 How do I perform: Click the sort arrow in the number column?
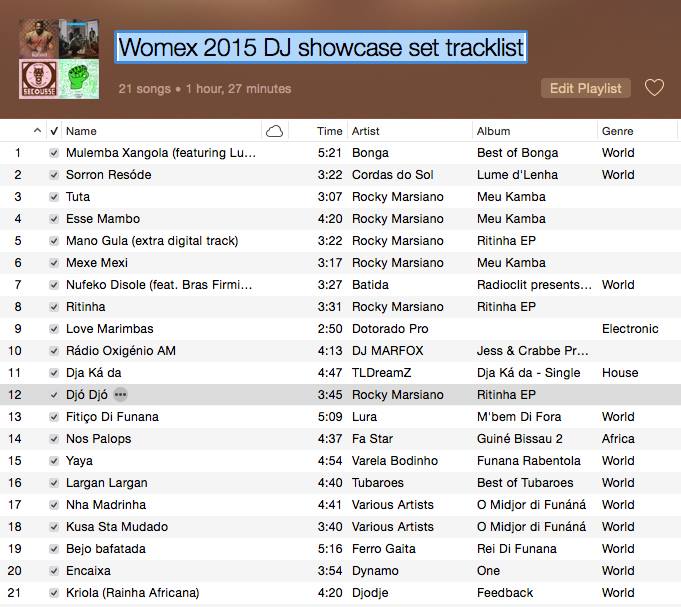pos(37,130)
